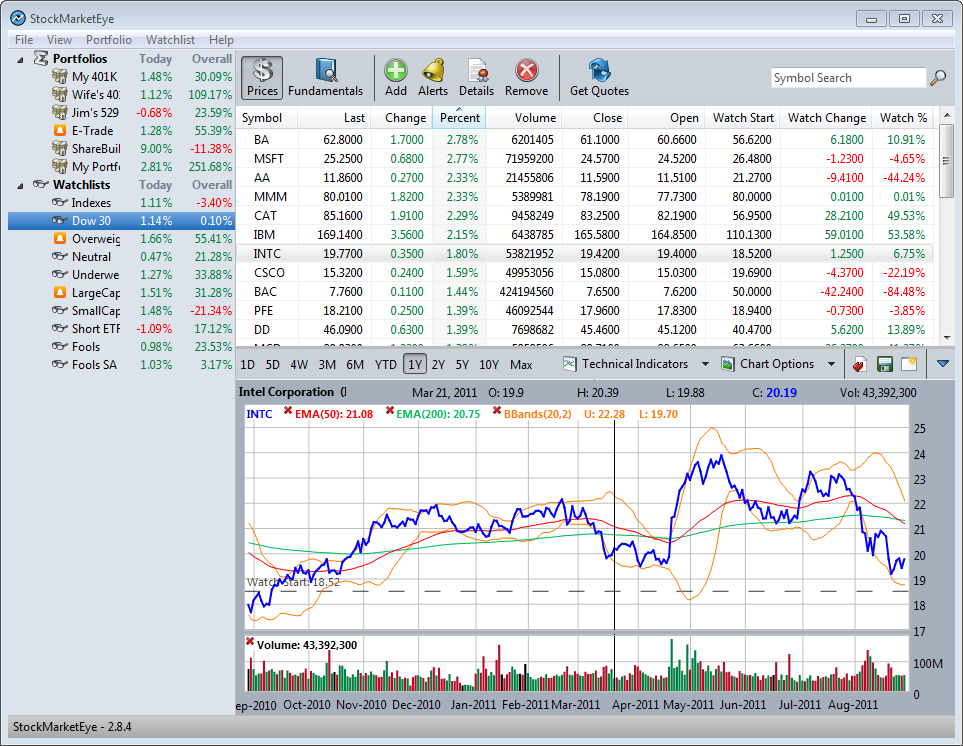Remove the selected stock

(x=526, y=78)
